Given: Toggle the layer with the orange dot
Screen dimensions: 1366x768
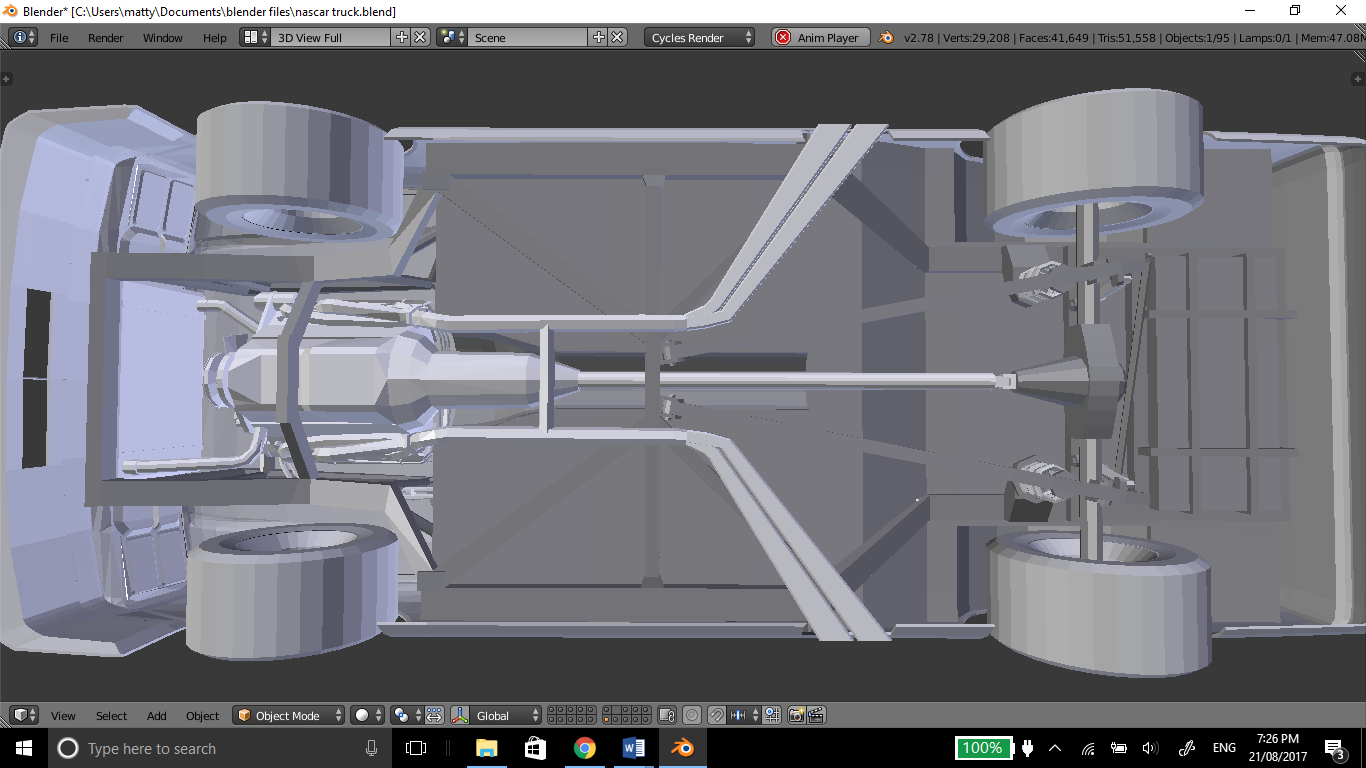Looking at the screenshot, I should coord(607,719).
